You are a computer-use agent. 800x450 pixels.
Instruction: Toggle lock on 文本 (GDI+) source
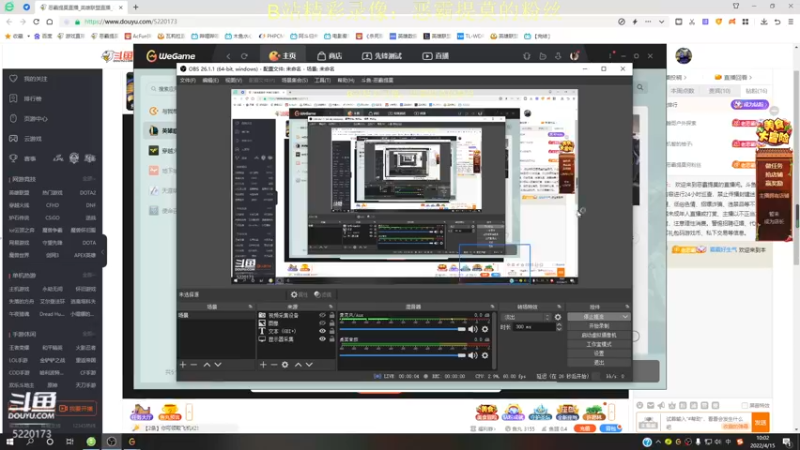pos(332,331)
